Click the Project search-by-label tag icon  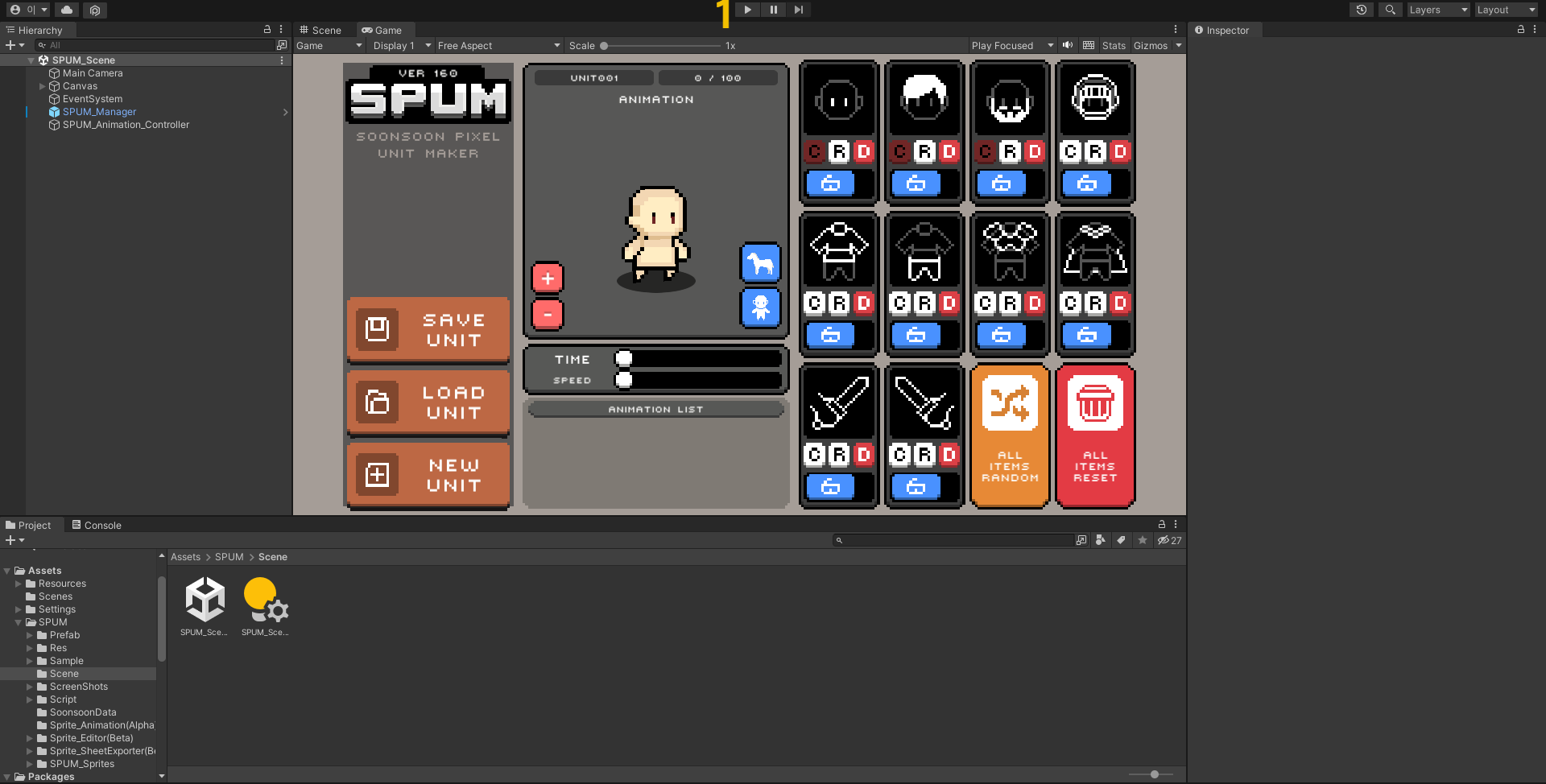[1121, 540]
